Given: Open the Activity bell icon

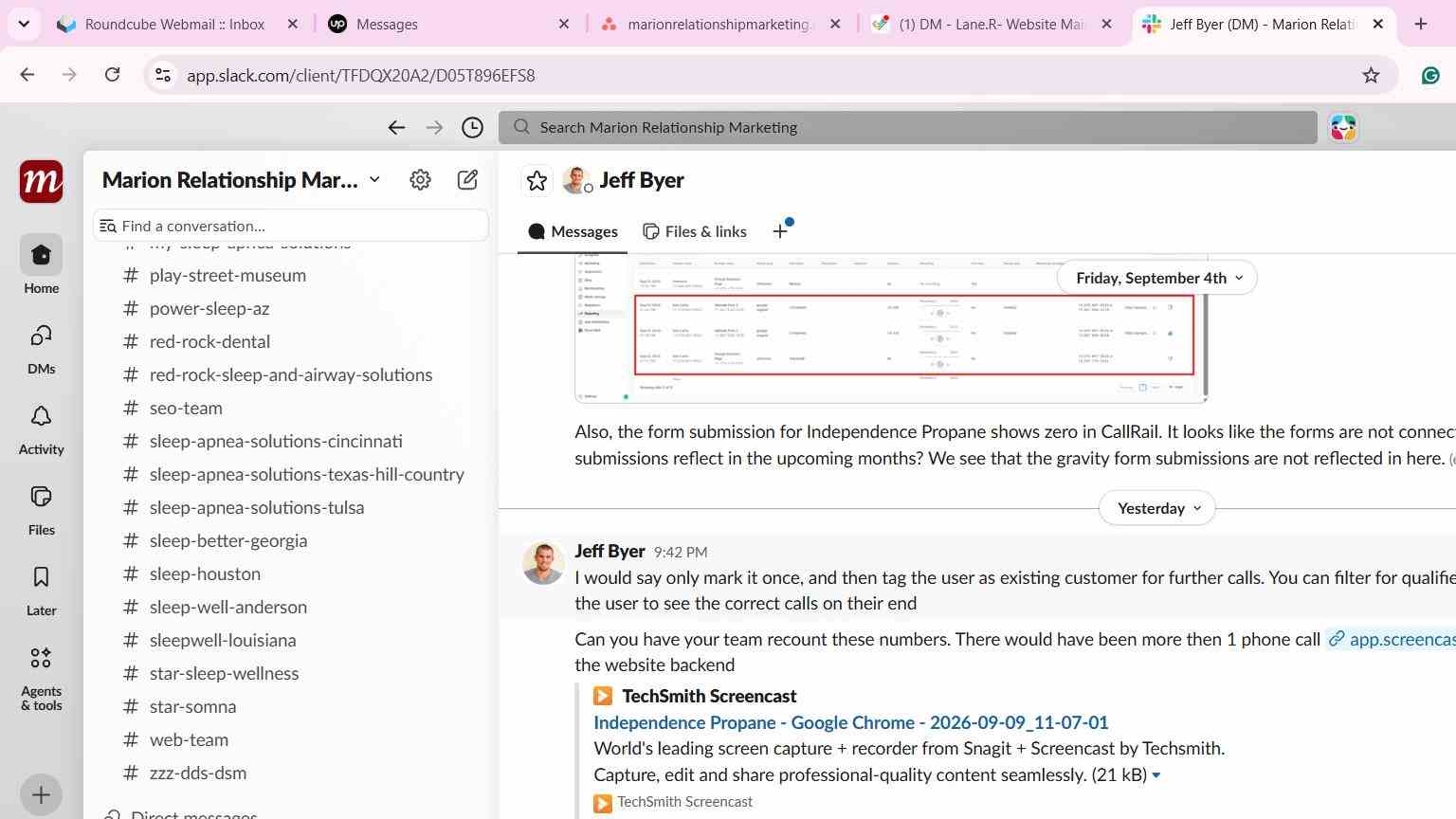Looking at the screenshot, I should tap(41, 417).
